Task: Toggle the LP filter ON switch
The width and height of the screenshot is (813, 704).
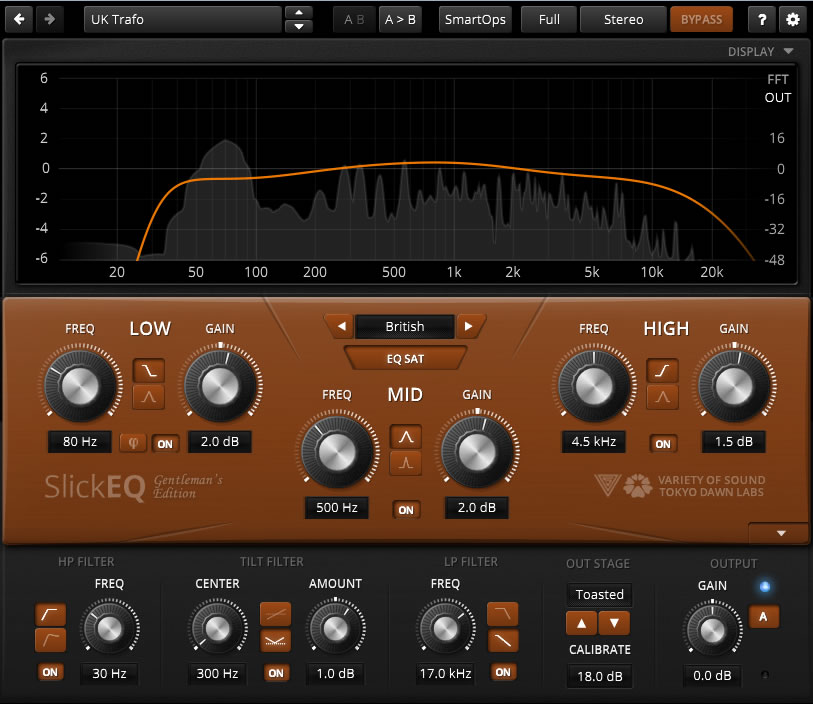Action: 502,672
